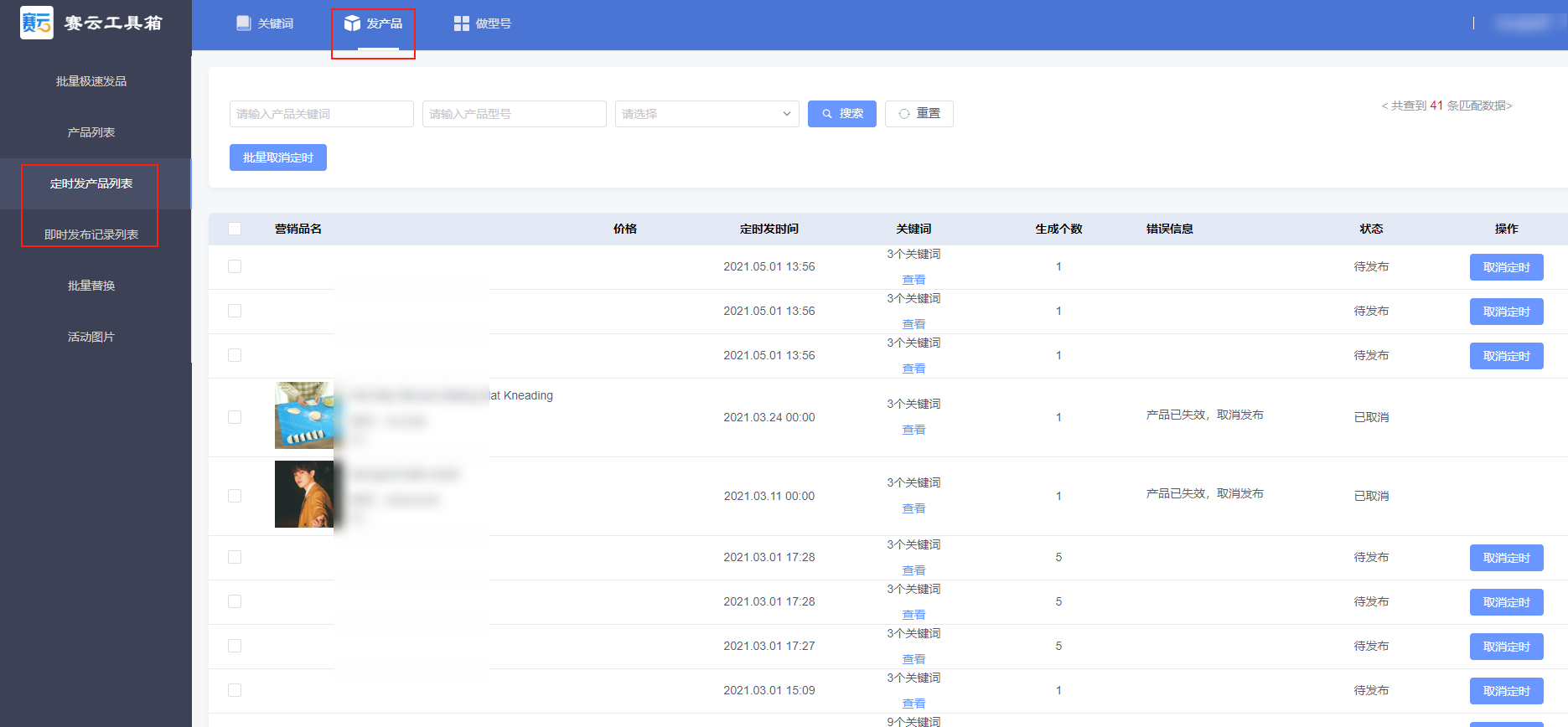Screen dimensions: 1568x727
Task: Open 即时发布记录列表 in the sidebar
Action: [91, 235]
